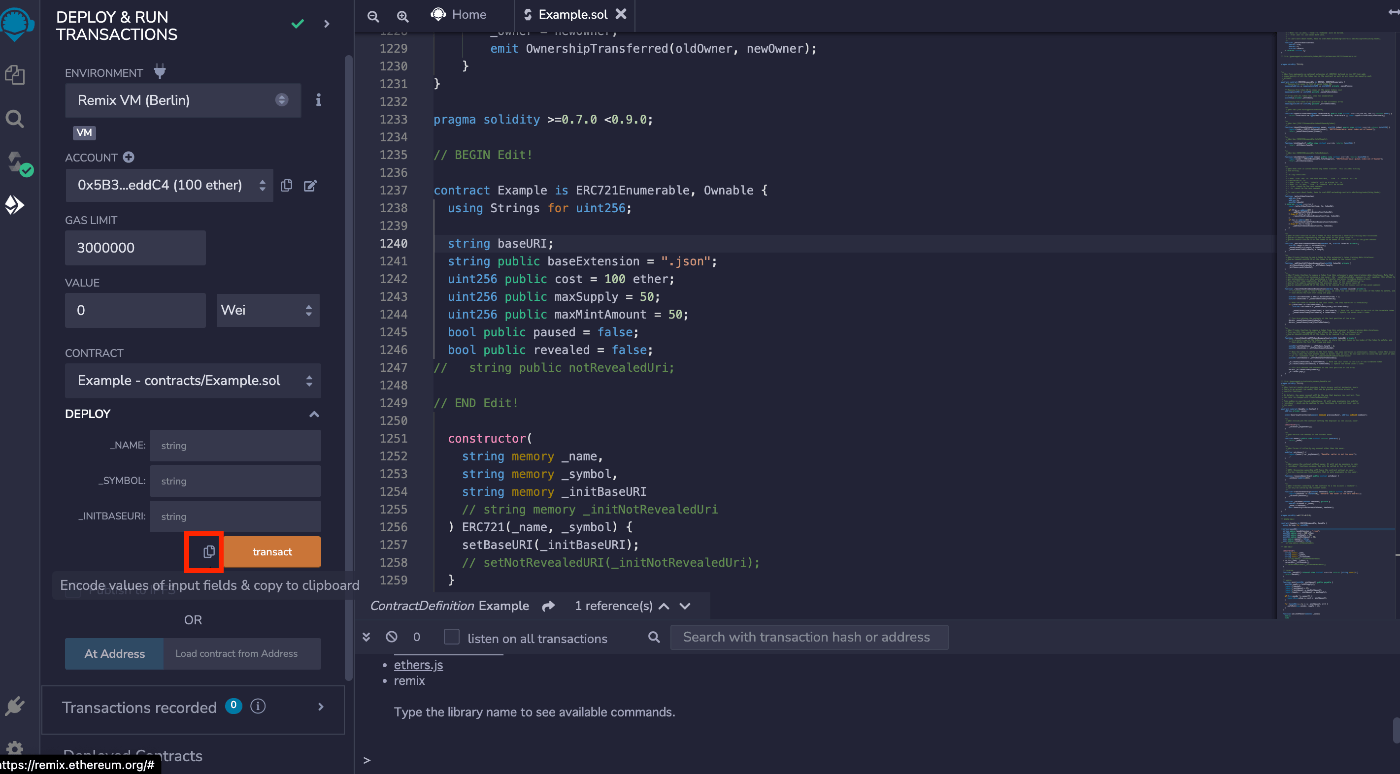The width and height of the screenshot is (1400, 774).
Task: Click the Transactions recorded count badge
Action: (234, 706)
